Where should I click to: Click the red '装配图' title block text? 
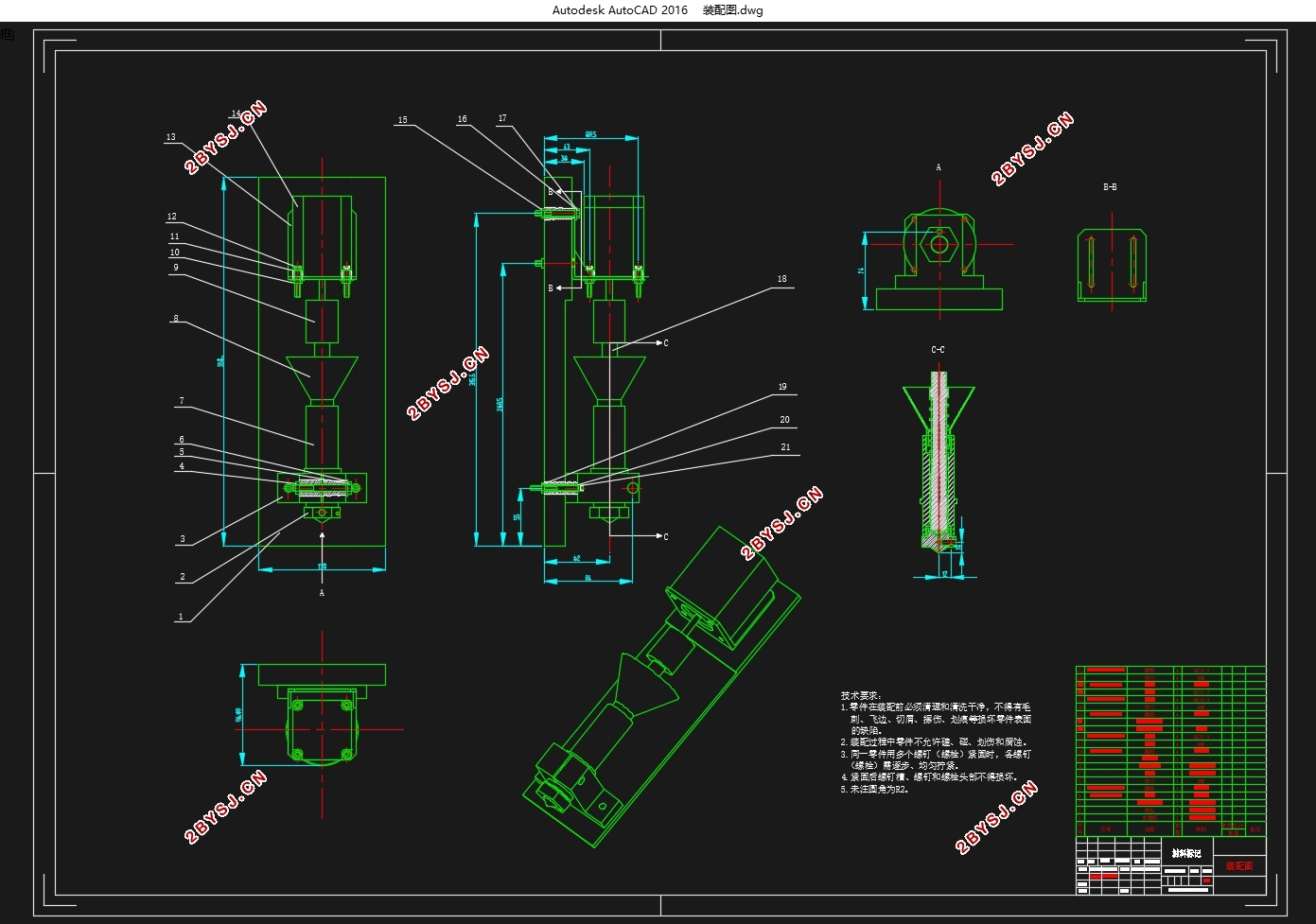coord(1239,865)
